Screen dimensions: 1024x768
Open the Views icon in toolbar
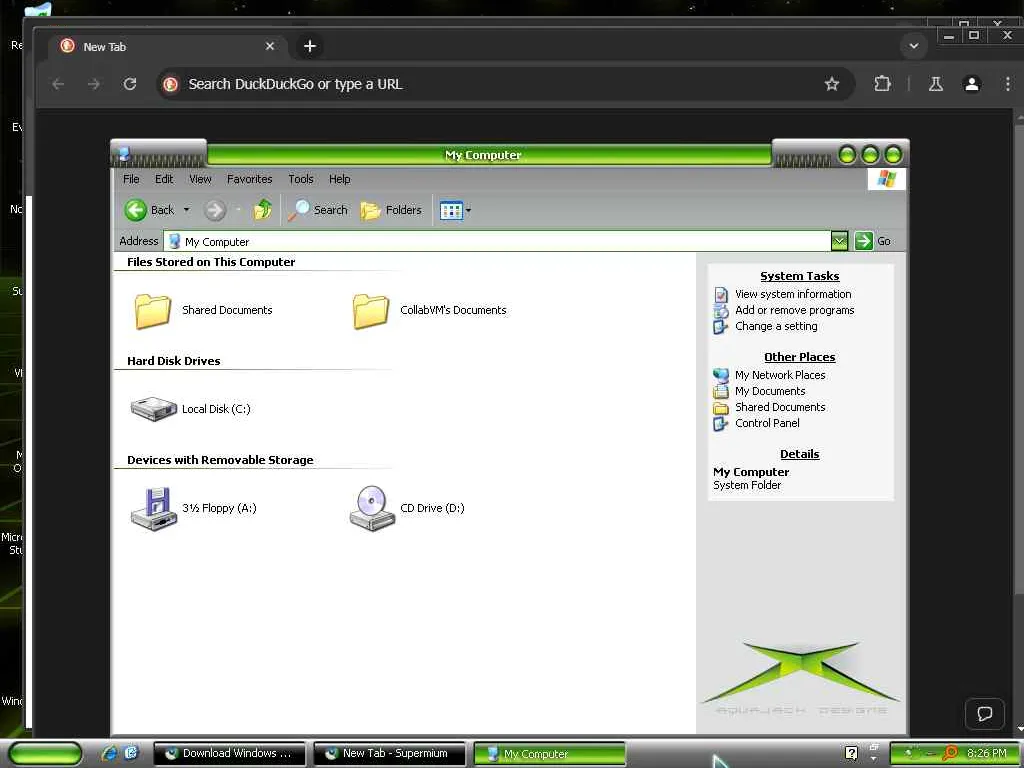(x=451, y=210)
